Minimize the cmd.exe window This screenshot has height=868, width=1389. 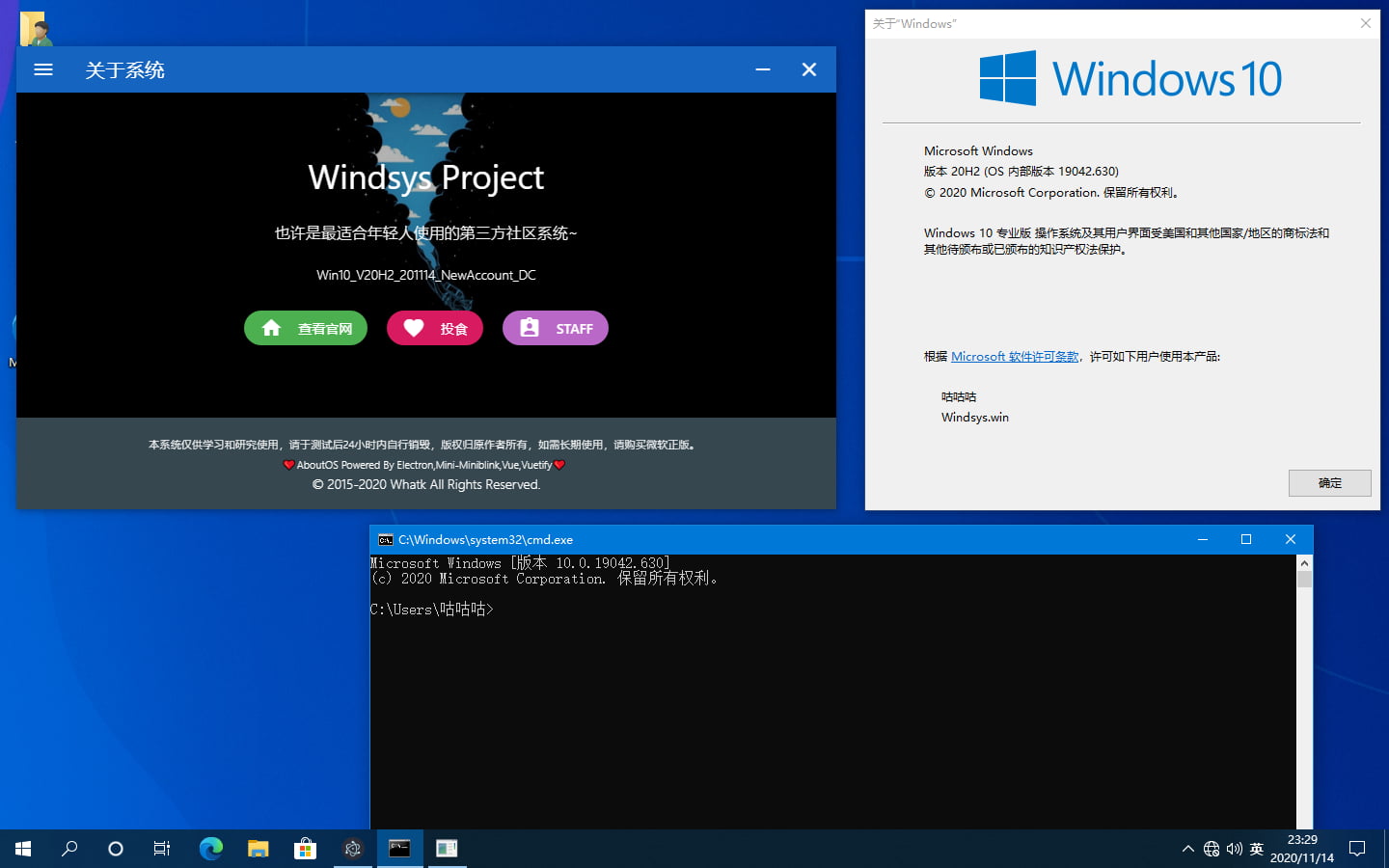(x=1203, y=540)
